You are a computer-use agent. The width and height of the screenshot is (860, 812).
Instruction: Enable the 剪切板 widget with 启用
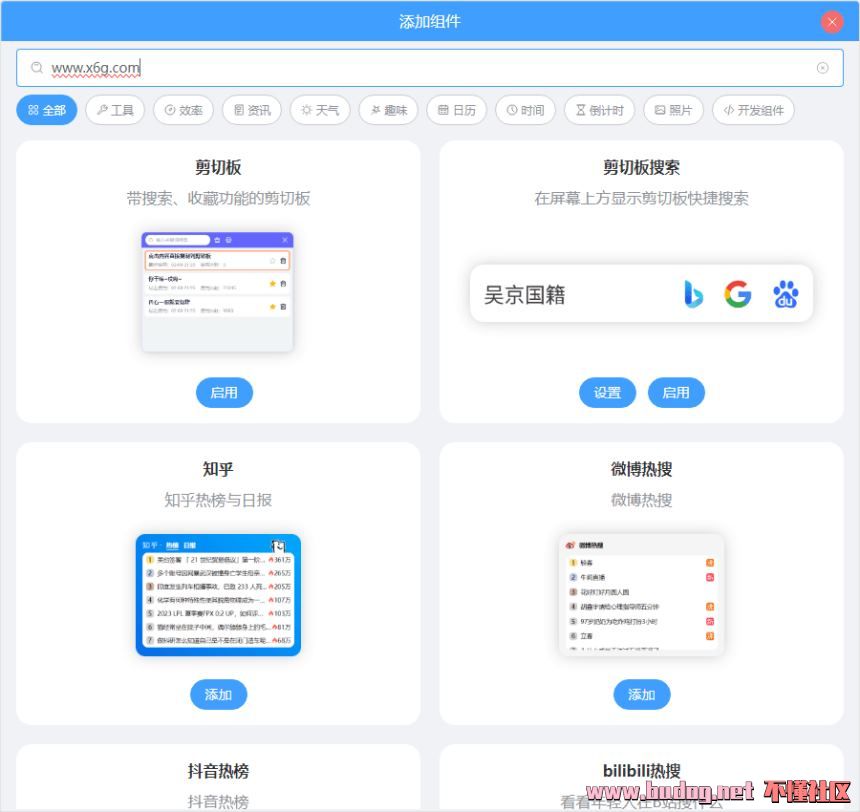tap(224, 392)
